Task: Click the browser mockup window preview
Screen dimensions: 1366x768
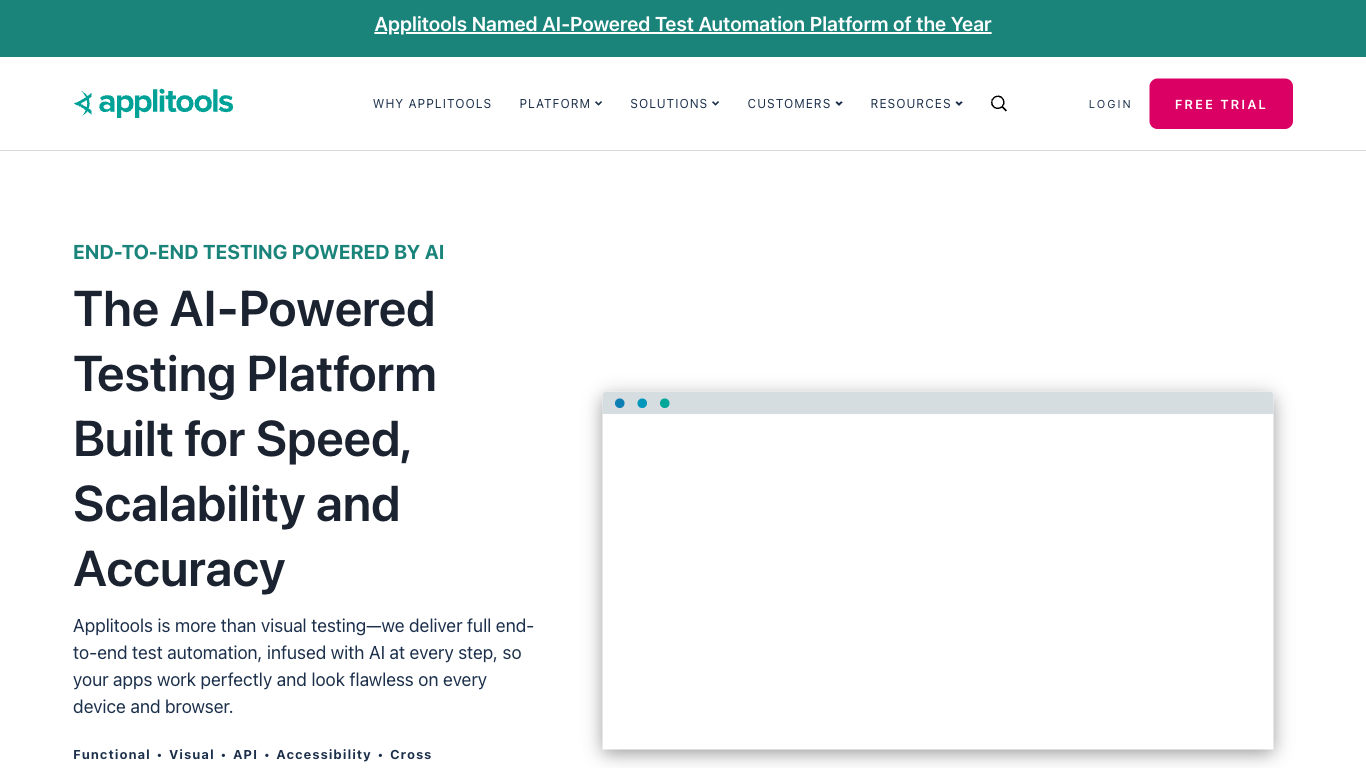Action: [x=938, y=570]
